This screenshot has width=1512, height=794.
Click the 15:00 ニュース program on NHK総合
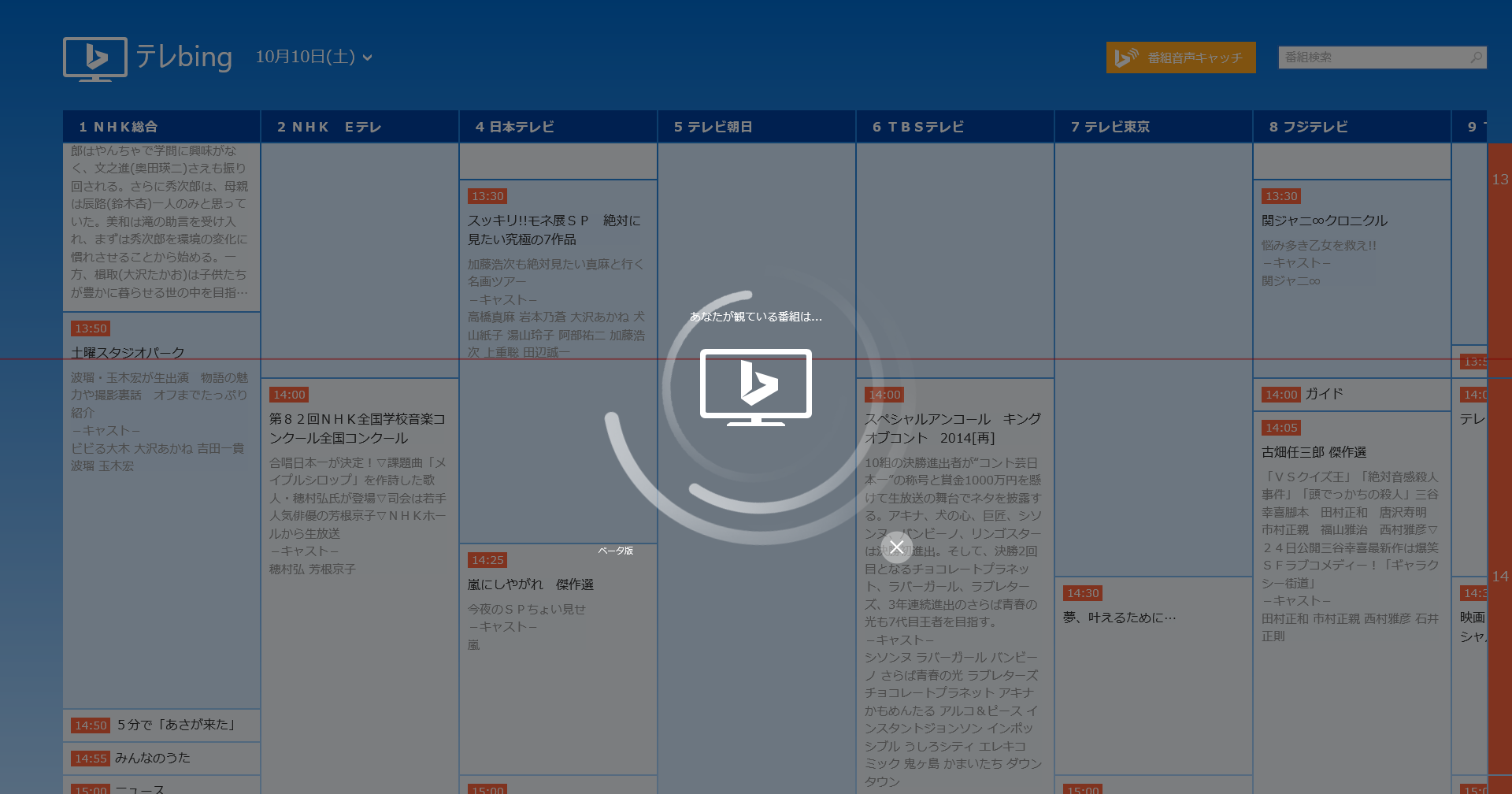pos(161,785)
